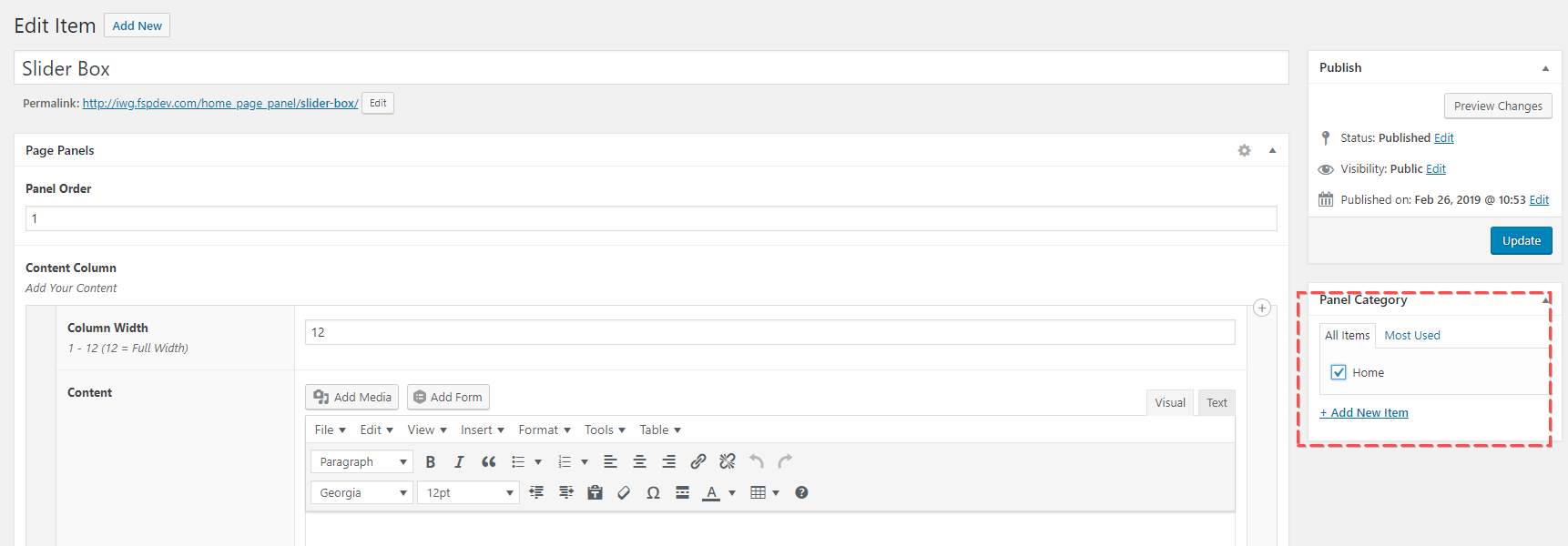Click the permalink Edit button

tap(378, 103)
